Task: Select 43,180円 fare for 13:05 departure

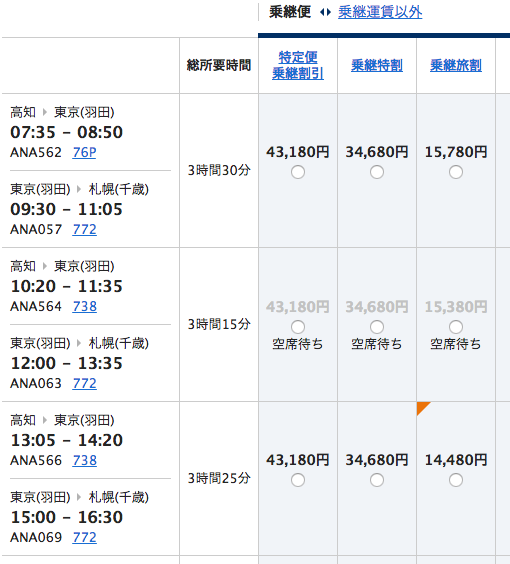Action: 298,480
